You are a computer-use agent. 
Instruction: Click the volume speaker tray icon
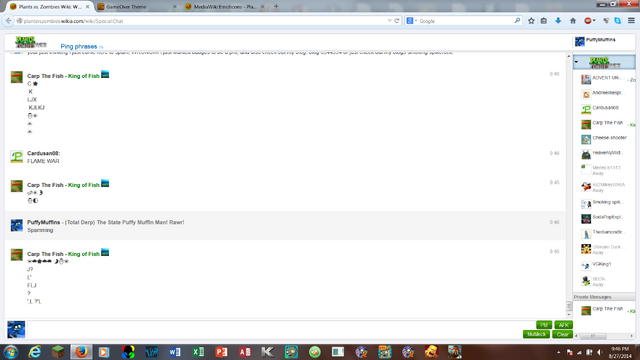coord(599,352)
